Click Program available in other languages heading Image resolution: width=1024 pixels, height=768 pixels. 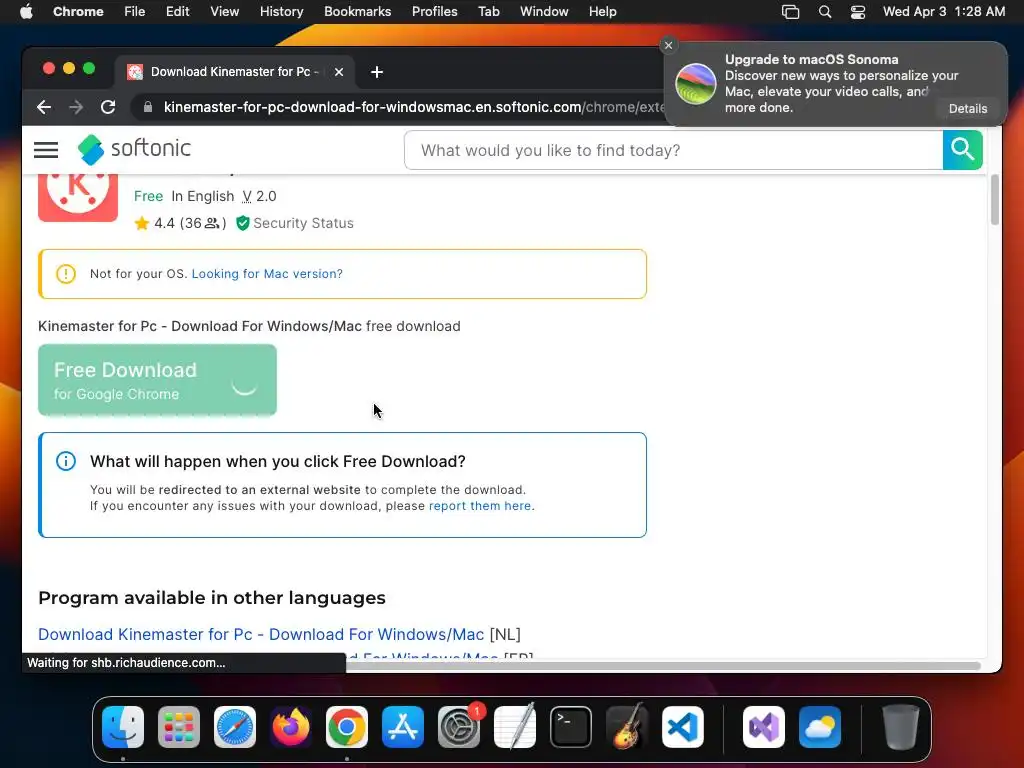(212, 598)
